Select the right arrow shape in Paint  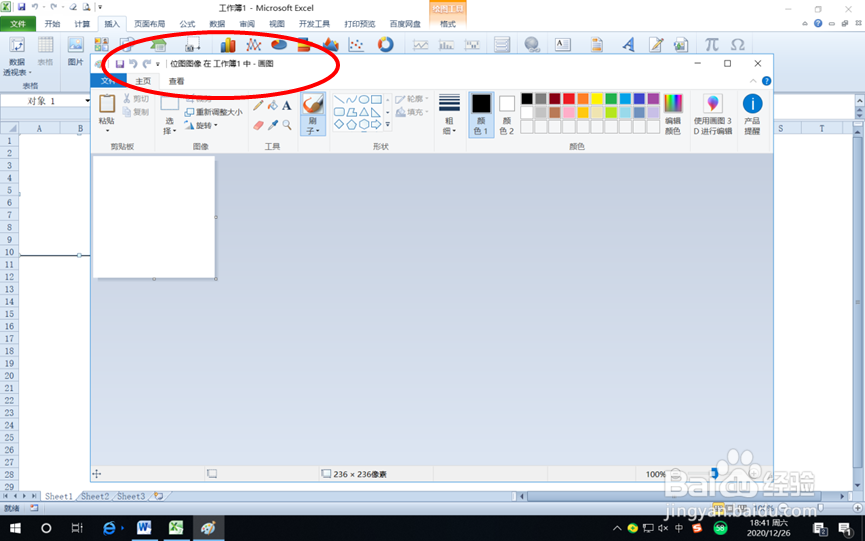click(x=376, y=125)
